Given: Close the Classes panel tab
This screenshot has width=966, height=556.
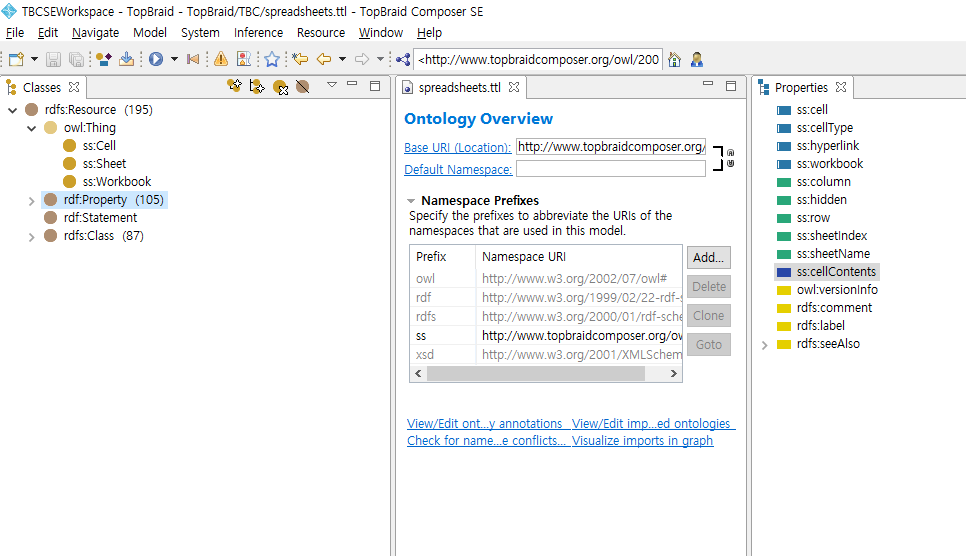Looking at the screenshot, I should pos(74,88).
